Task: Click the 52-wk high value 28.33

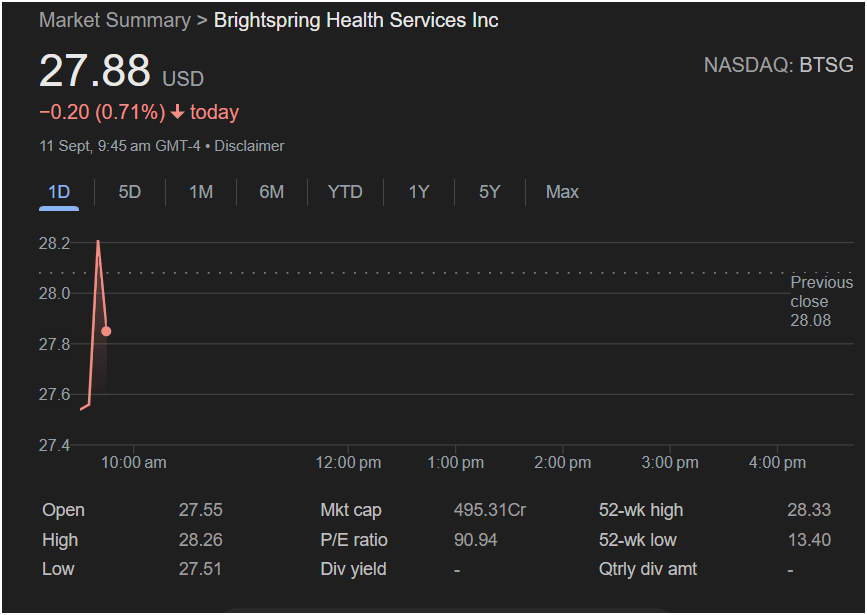Action: pyautogui.click(x=808, y=510)
